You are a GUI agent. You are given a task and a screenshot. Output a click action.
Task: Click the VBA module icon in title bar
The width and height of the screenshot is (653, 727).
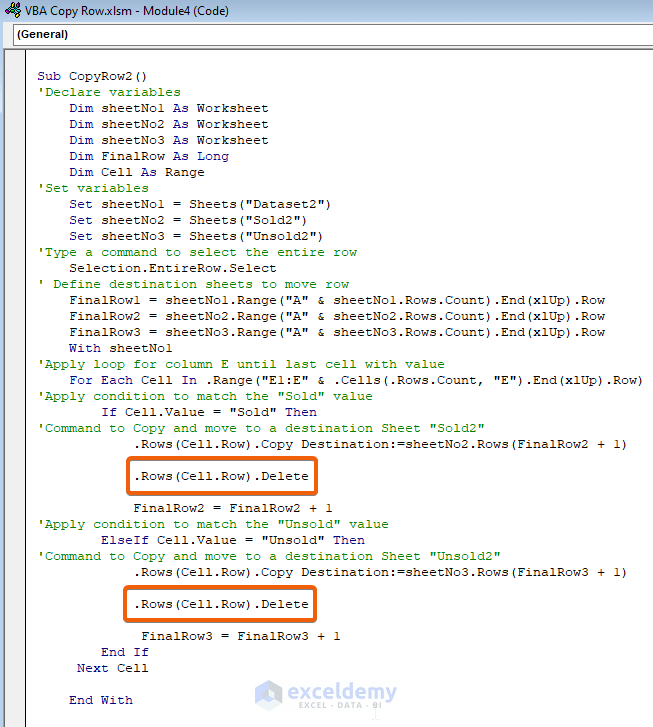click(13, 10)
